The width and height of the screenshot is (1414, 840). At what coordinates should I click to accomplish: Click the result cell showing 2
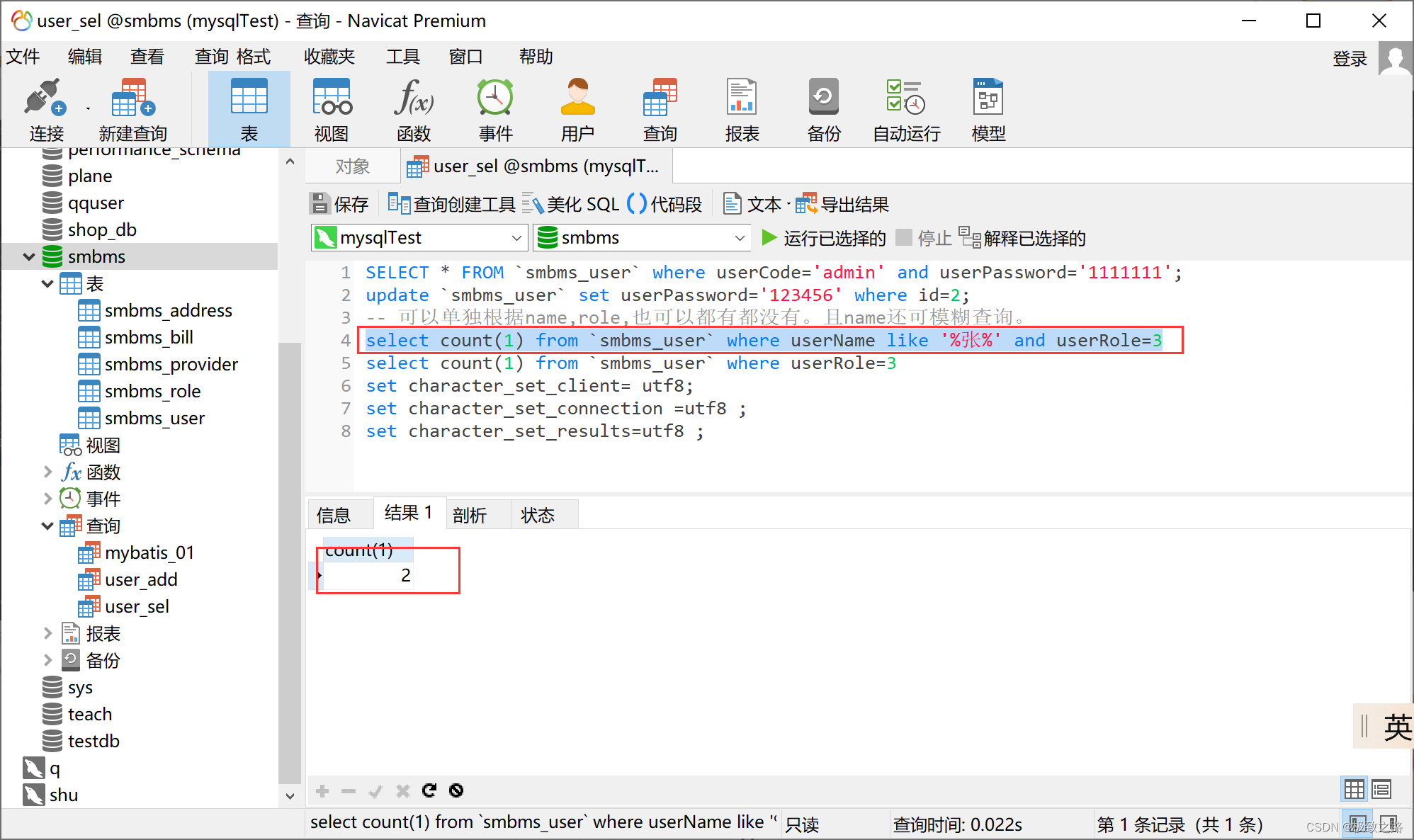[x=368, y=575]
